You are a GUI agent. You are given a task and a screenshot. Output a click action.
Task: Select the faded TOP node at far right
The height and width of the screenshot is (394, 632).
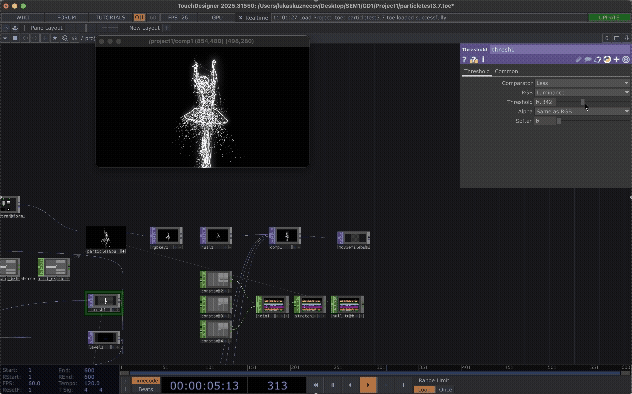point(353,239)
